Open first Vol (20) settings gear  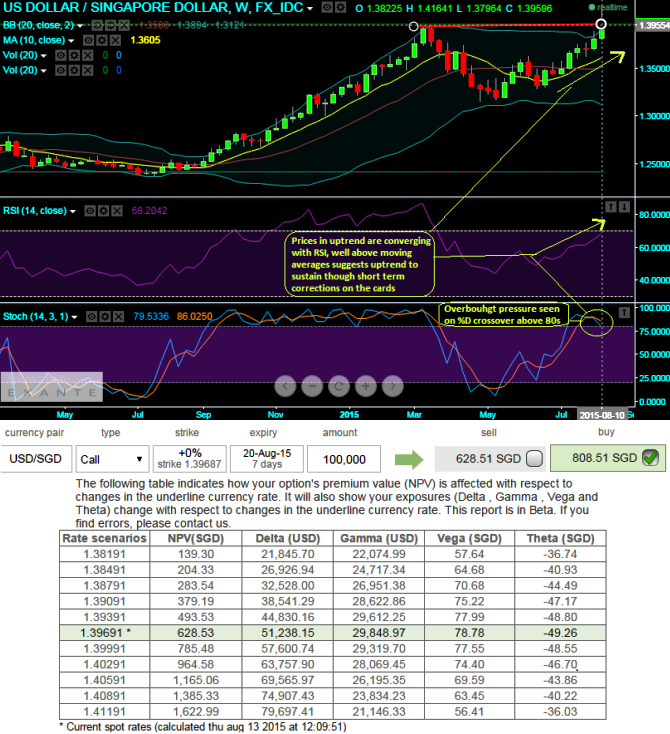click(74, 55)
